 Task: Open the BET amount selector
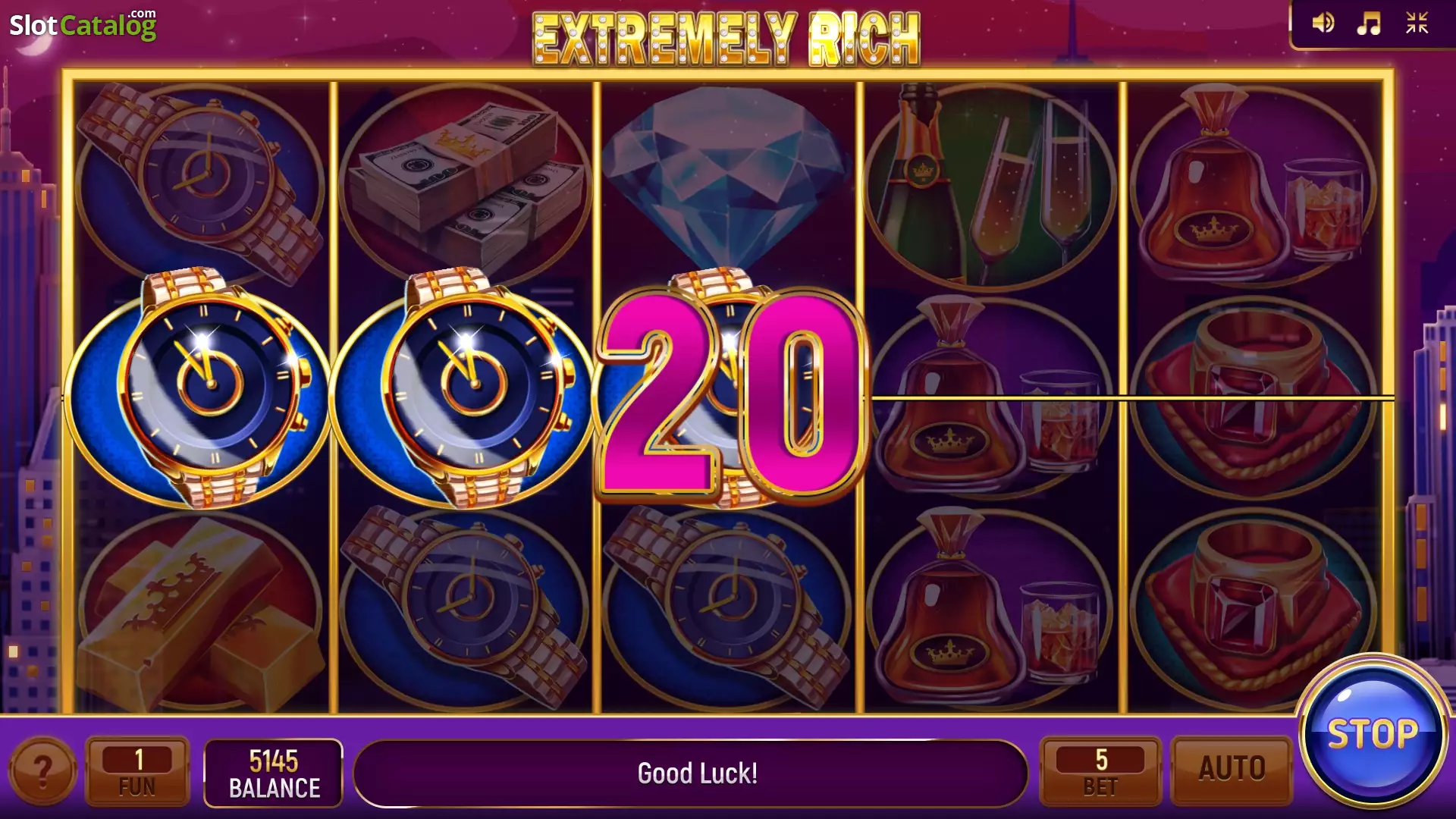point(1100,771)
